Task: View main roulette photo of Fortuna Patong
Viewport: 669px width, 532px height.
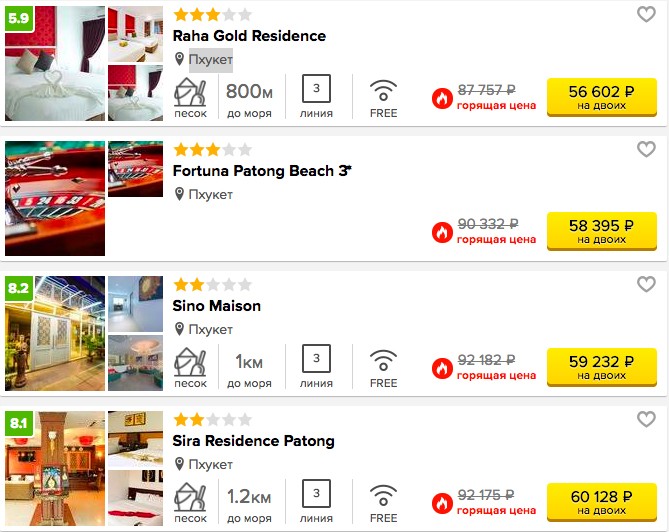Action: [x=55, y=198]
